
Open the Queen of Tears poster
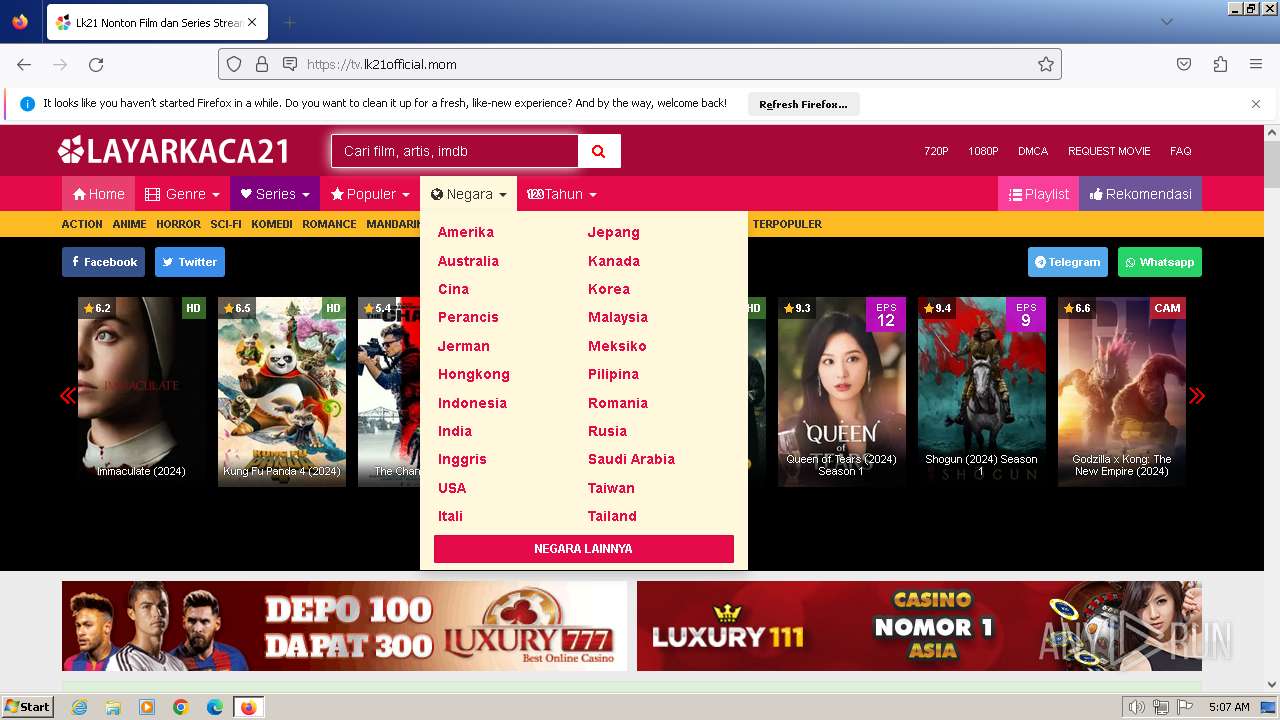coord(842,392)
